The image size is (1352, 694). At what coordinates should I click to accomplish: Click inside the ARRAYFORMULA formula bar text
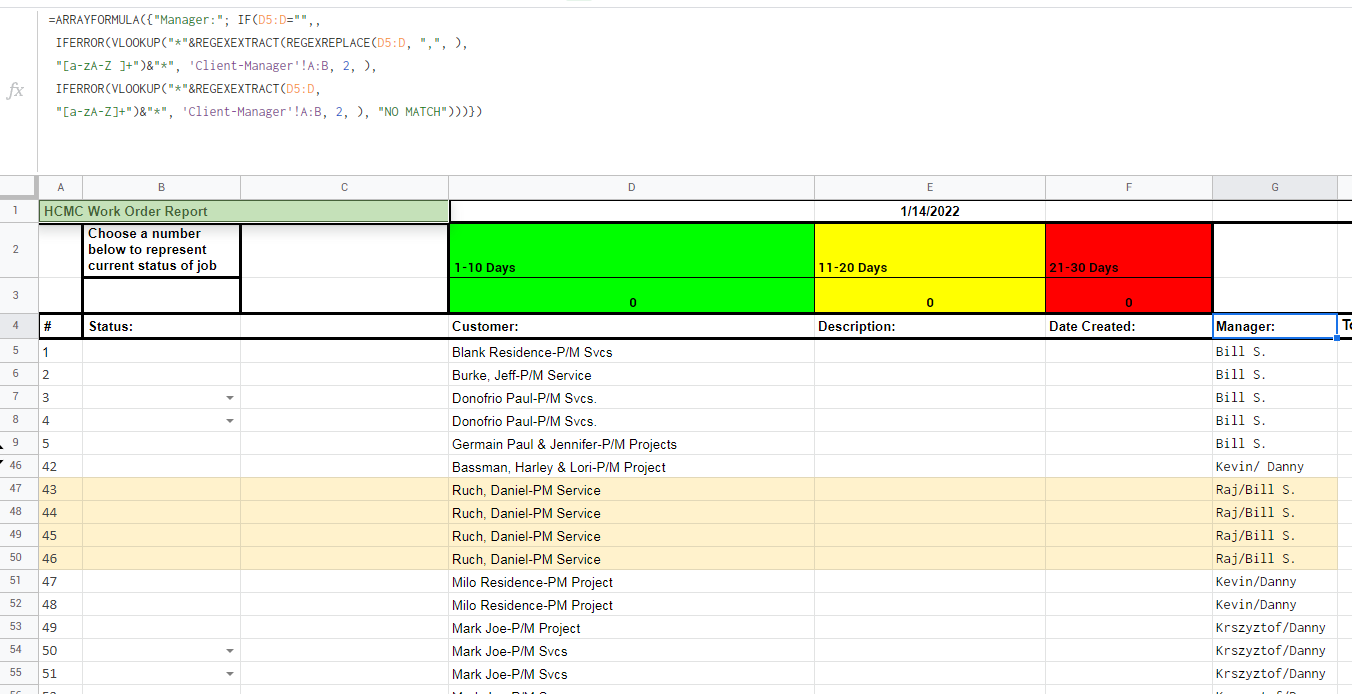265,65
